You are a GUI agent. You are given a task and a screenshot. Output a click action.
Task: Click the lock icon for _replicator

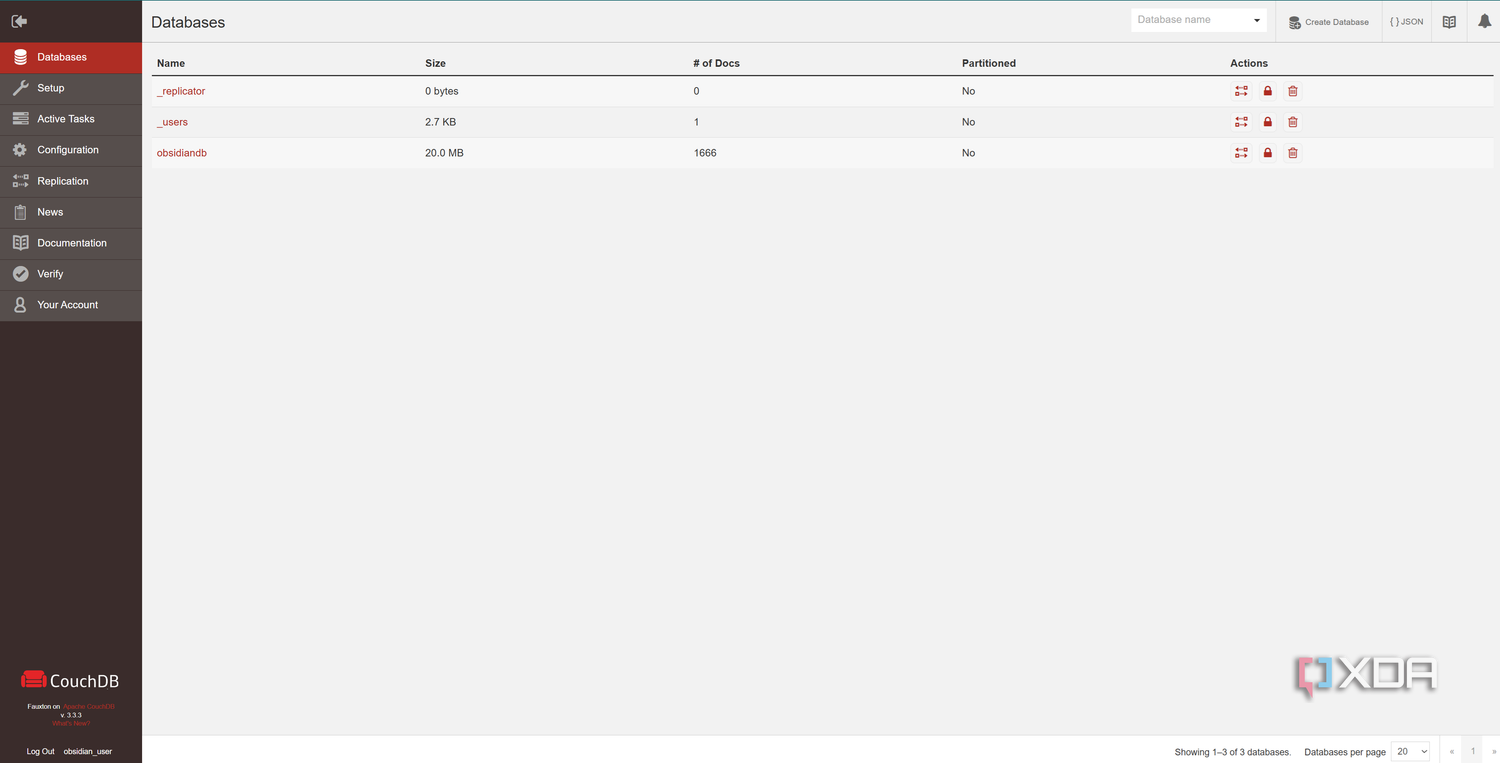point(1268,91)
